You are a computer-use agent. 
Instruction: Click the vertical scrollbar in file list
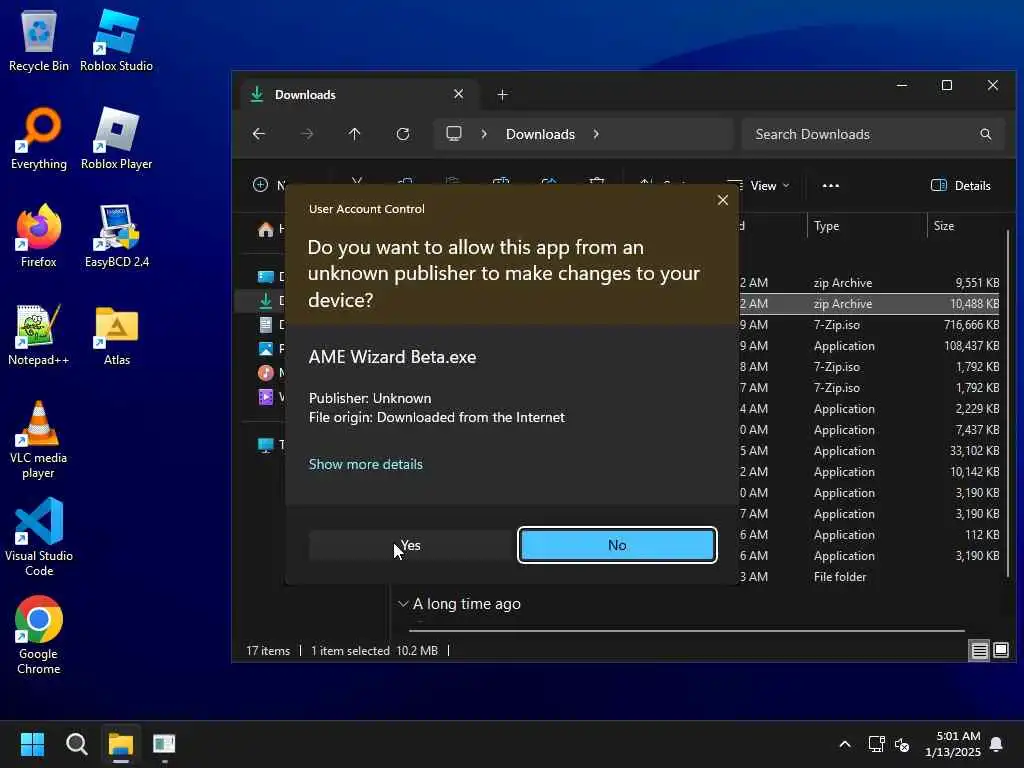point(1008,401)
